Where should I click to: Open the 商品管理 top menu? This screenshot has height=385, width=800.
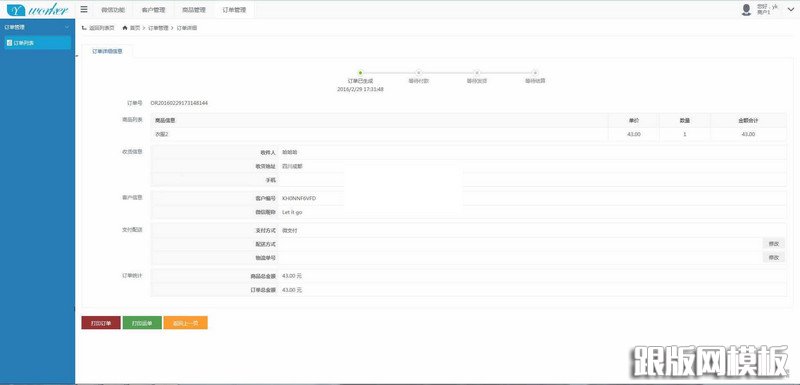(x=193, y=10)
